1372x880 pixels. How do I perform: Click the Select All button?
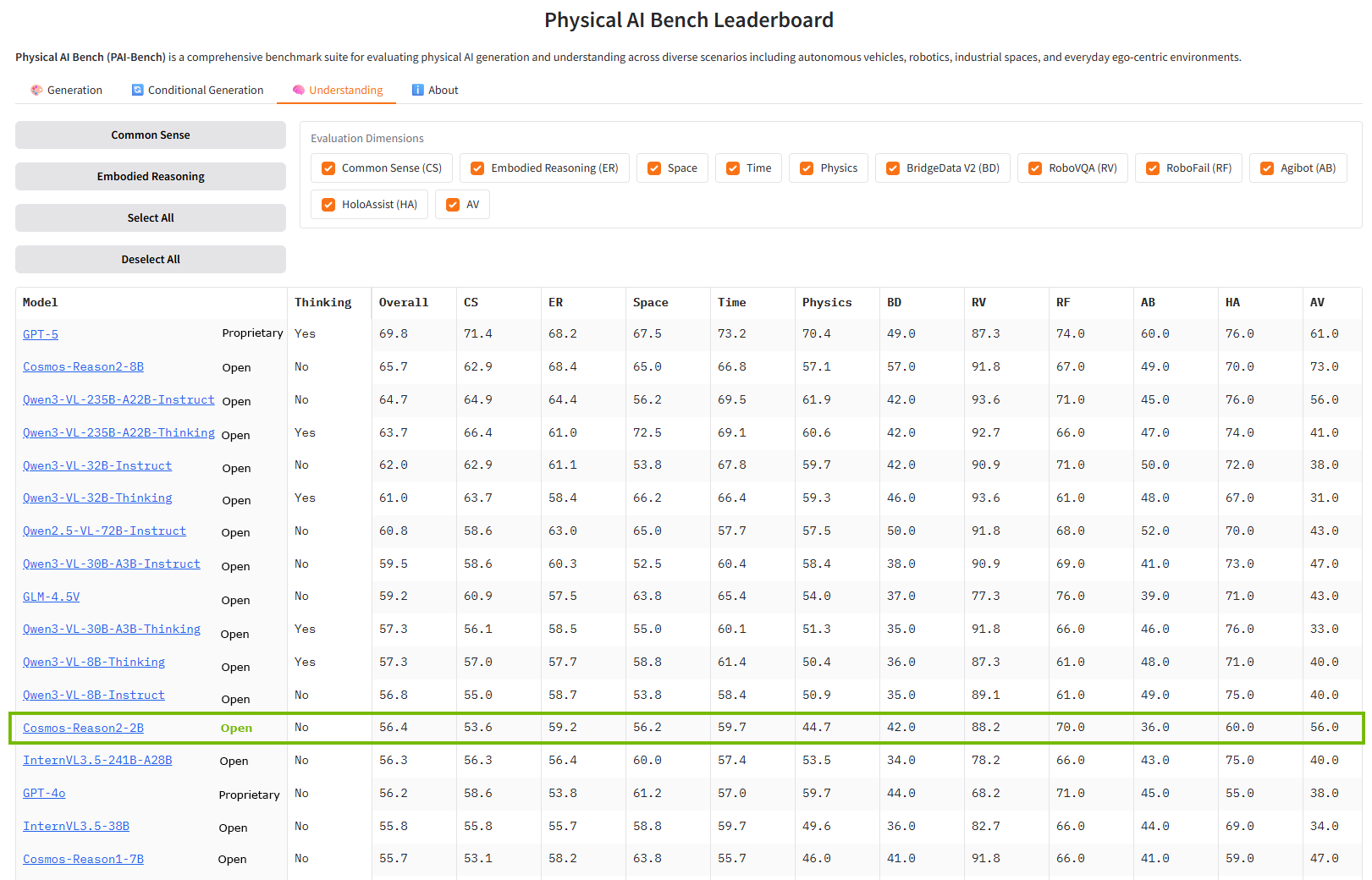click(x=150, y=217)
